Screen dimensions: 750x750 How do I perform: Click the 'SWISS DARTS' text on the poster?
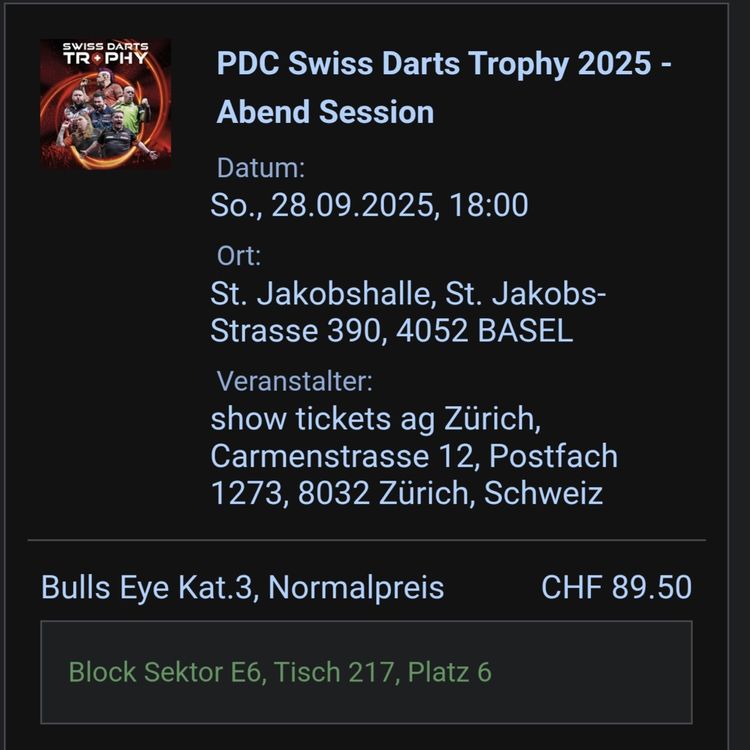point(105,46)
